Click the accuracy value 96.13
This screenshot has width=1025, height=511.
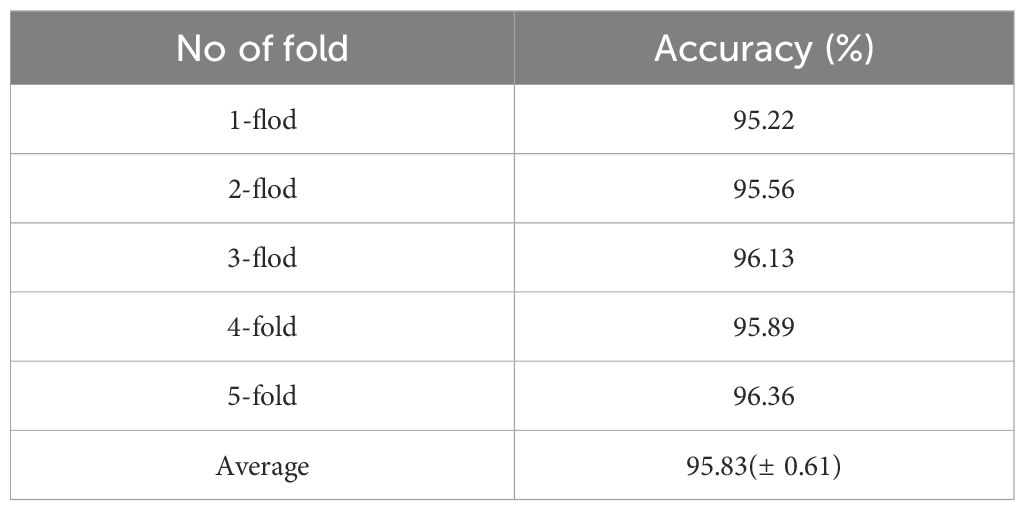[764, 259]
